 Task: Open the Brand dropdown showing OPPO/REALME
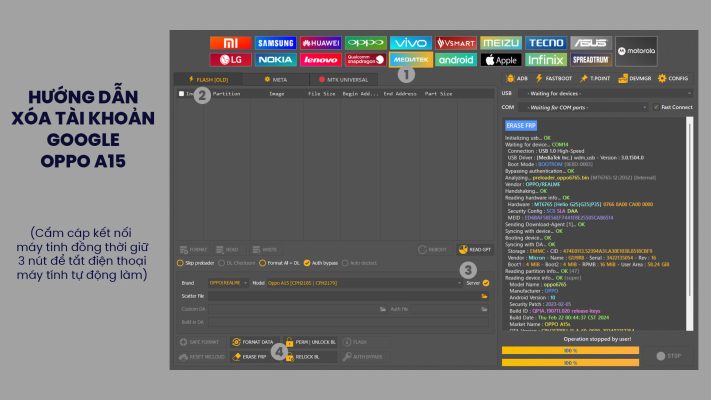(227, 283)
